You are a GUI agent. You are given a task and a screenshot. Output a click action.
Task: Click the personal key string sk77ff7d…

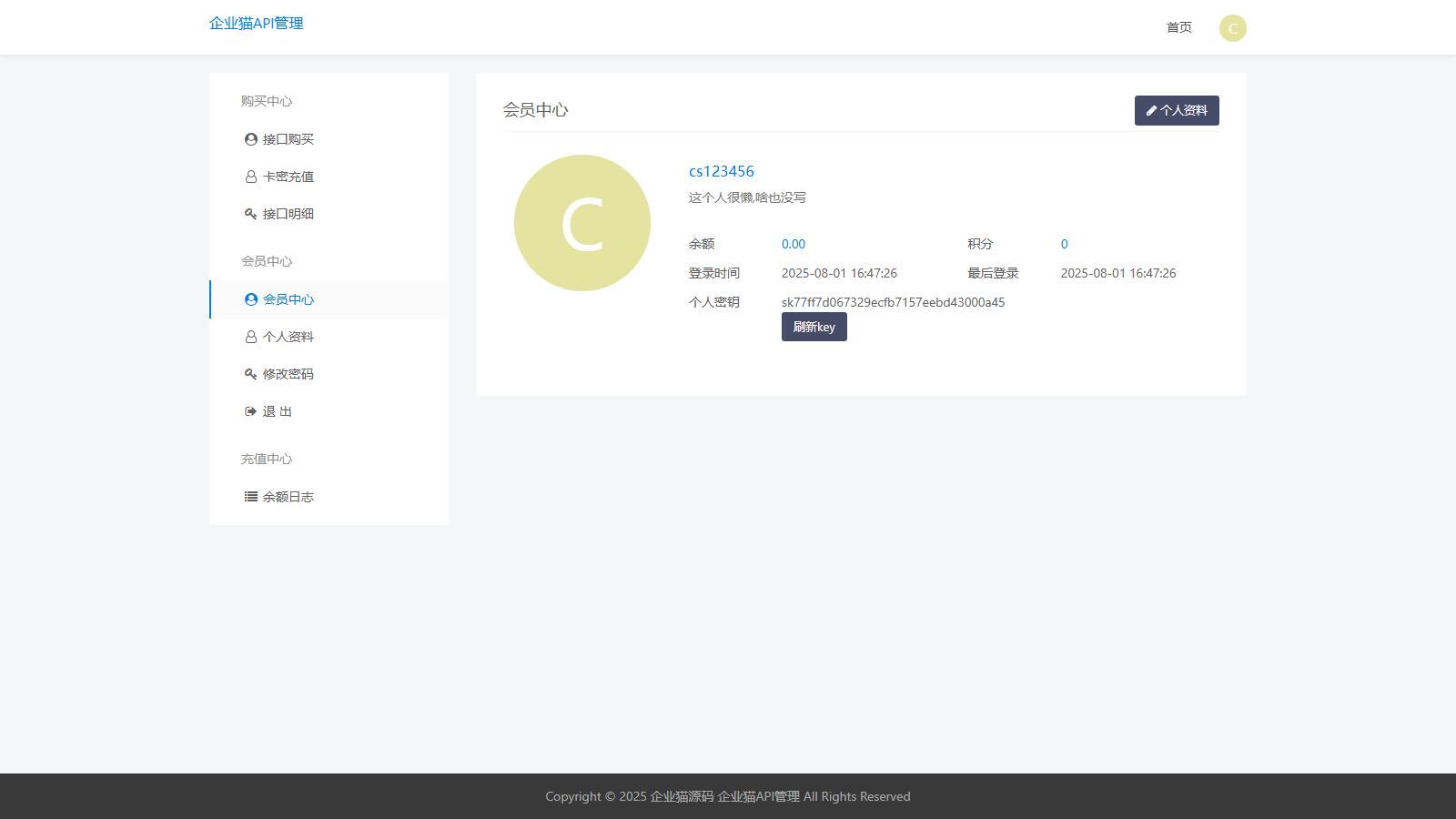(893, 302)
